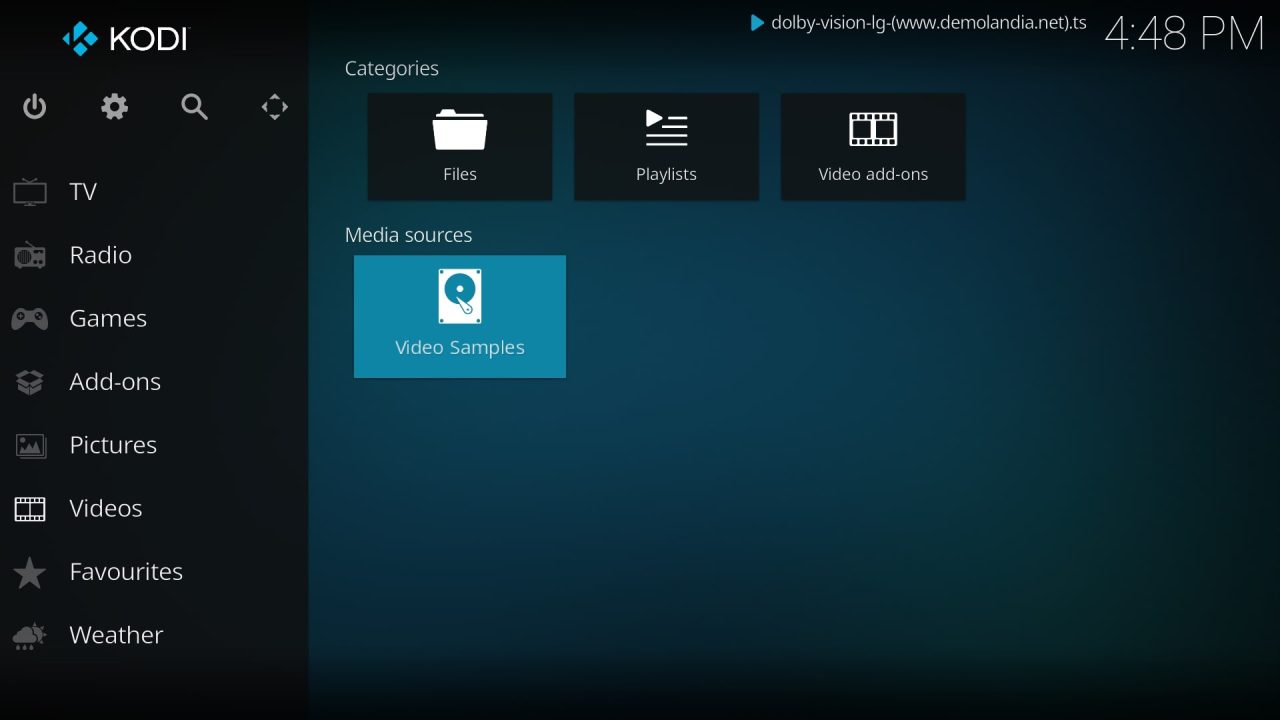This screenshot has width=1280, height=720.
Task: Open Games via its gamepad icon
Action: pos(29,318)
